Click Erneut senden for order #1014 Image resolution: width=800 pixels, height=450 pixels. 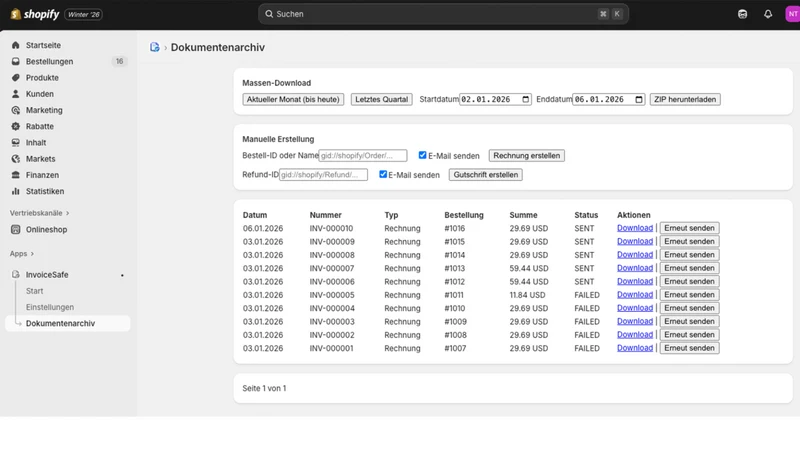click(x=689, y=255)
